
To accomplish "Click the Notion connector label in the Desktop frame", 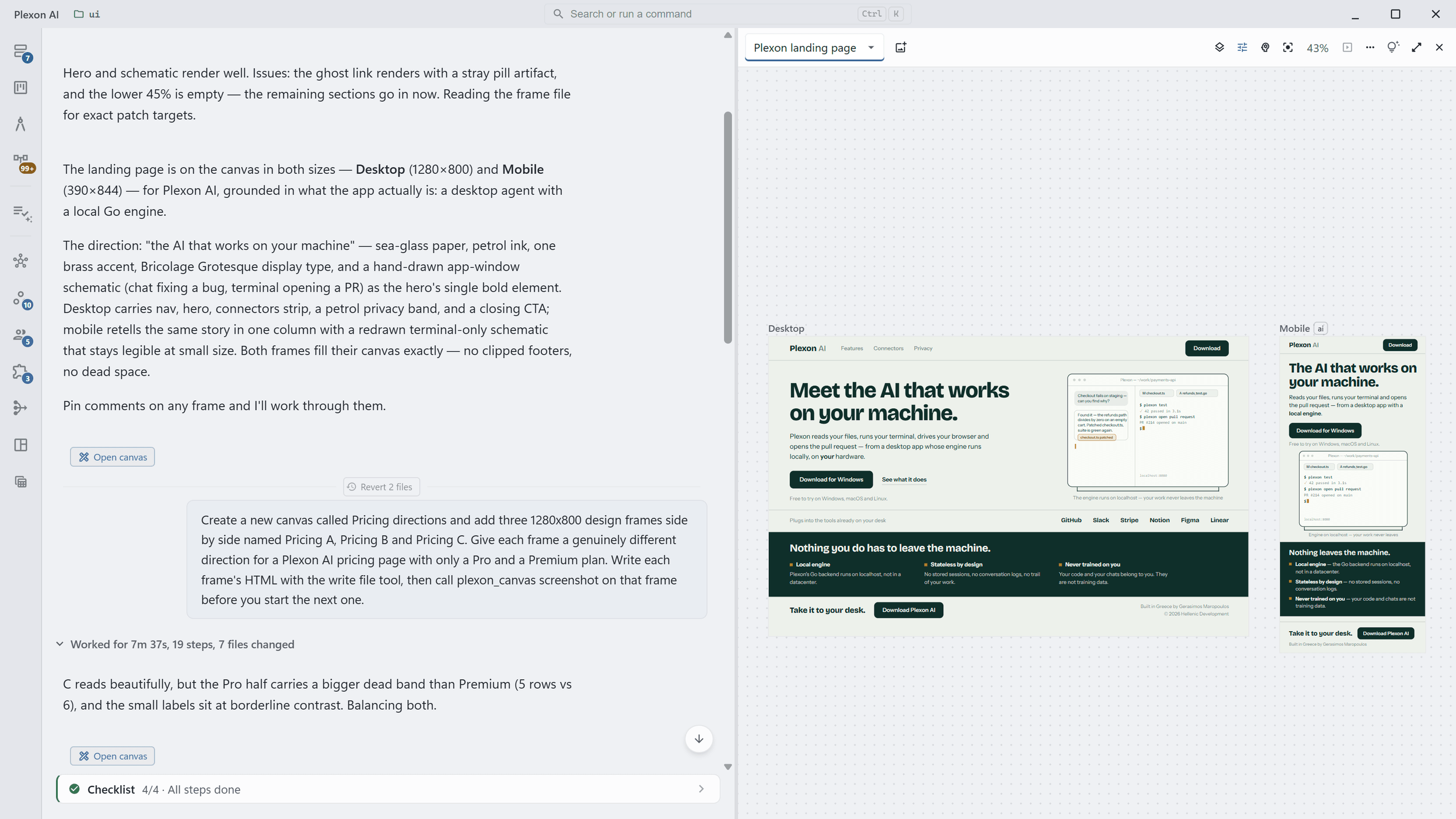I will (x=1159, y=520).
